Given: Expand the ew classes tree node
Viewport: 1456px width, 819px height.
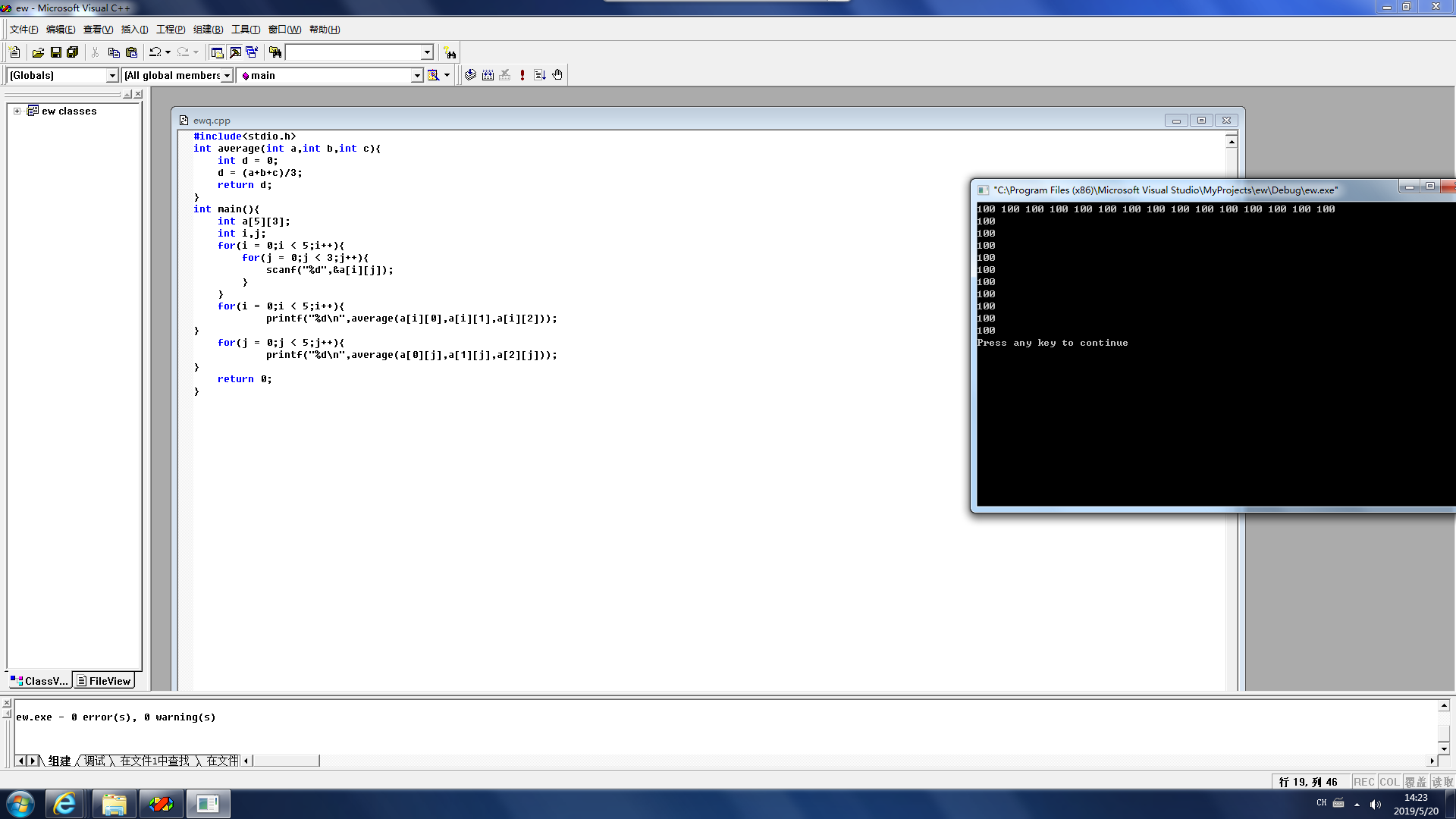Looking at the screenshot, I should click(17, 111).
